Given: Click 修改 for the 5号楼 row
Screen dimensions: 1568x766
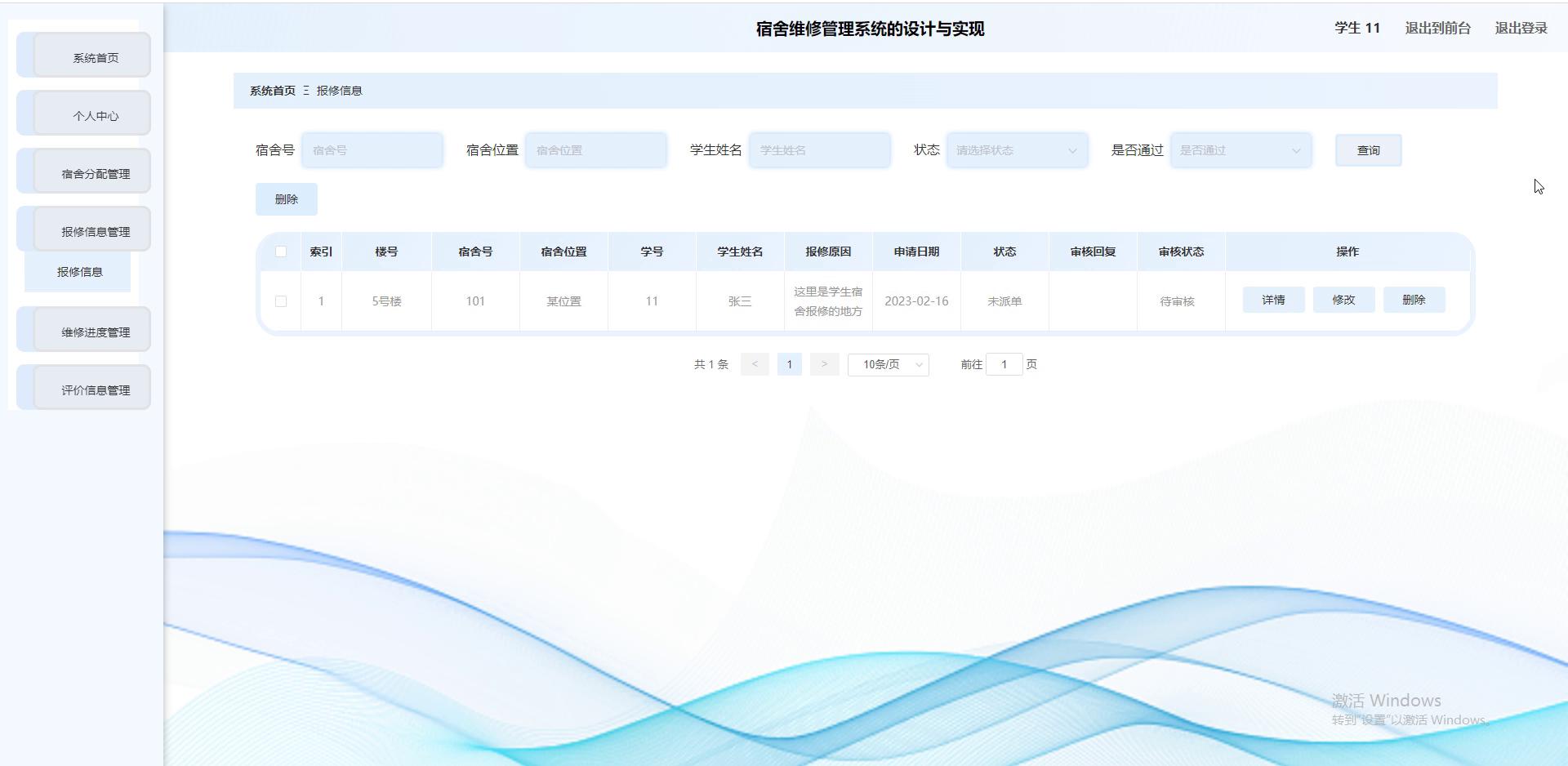Looking at the screenshot, I should tap(1343, 300).
